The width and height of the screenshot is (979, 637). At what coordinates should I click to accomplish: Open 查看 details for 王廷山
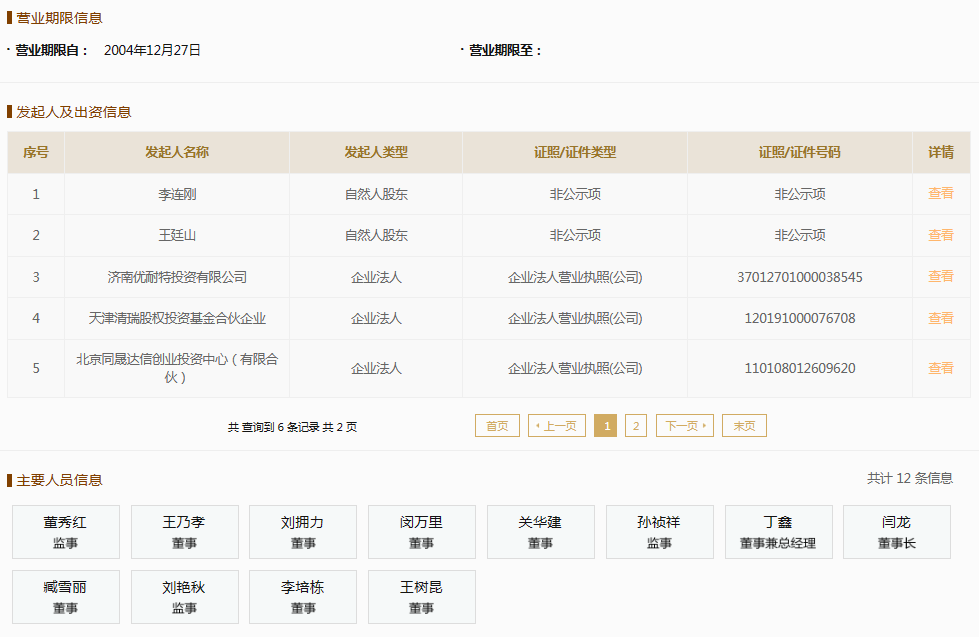coord(940,235)
